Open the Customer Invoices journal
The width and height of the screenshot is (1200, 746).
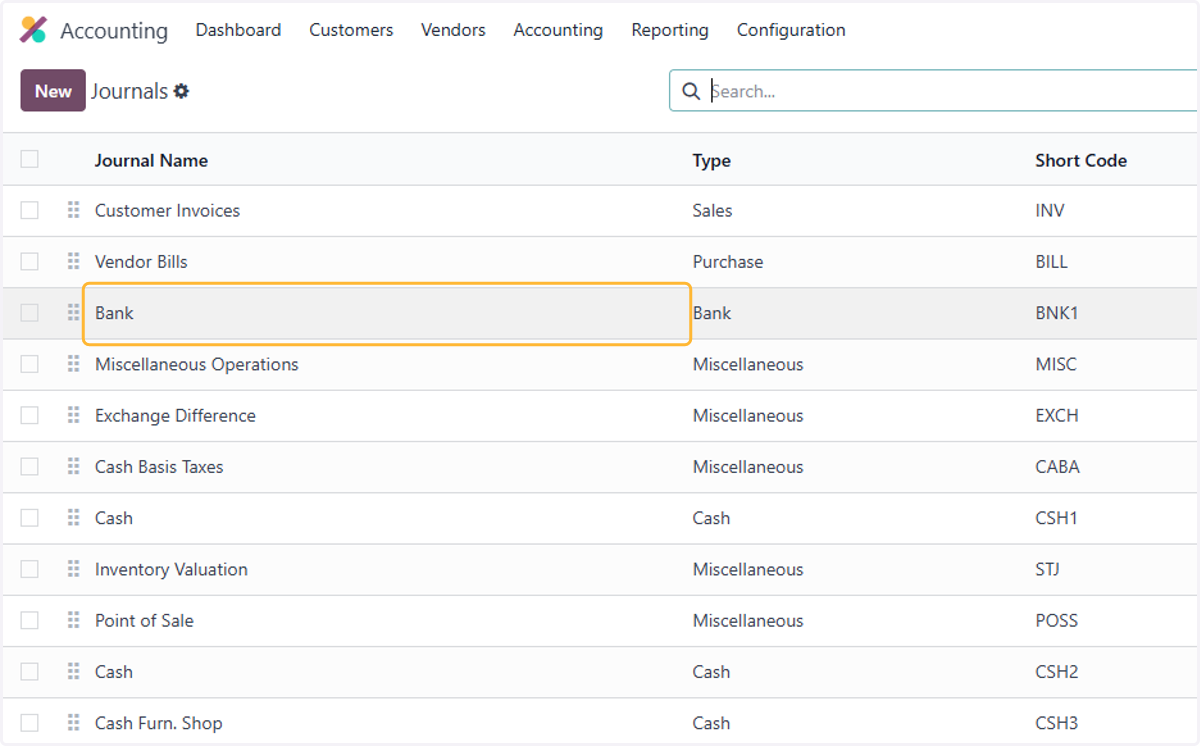click(167, 210)
